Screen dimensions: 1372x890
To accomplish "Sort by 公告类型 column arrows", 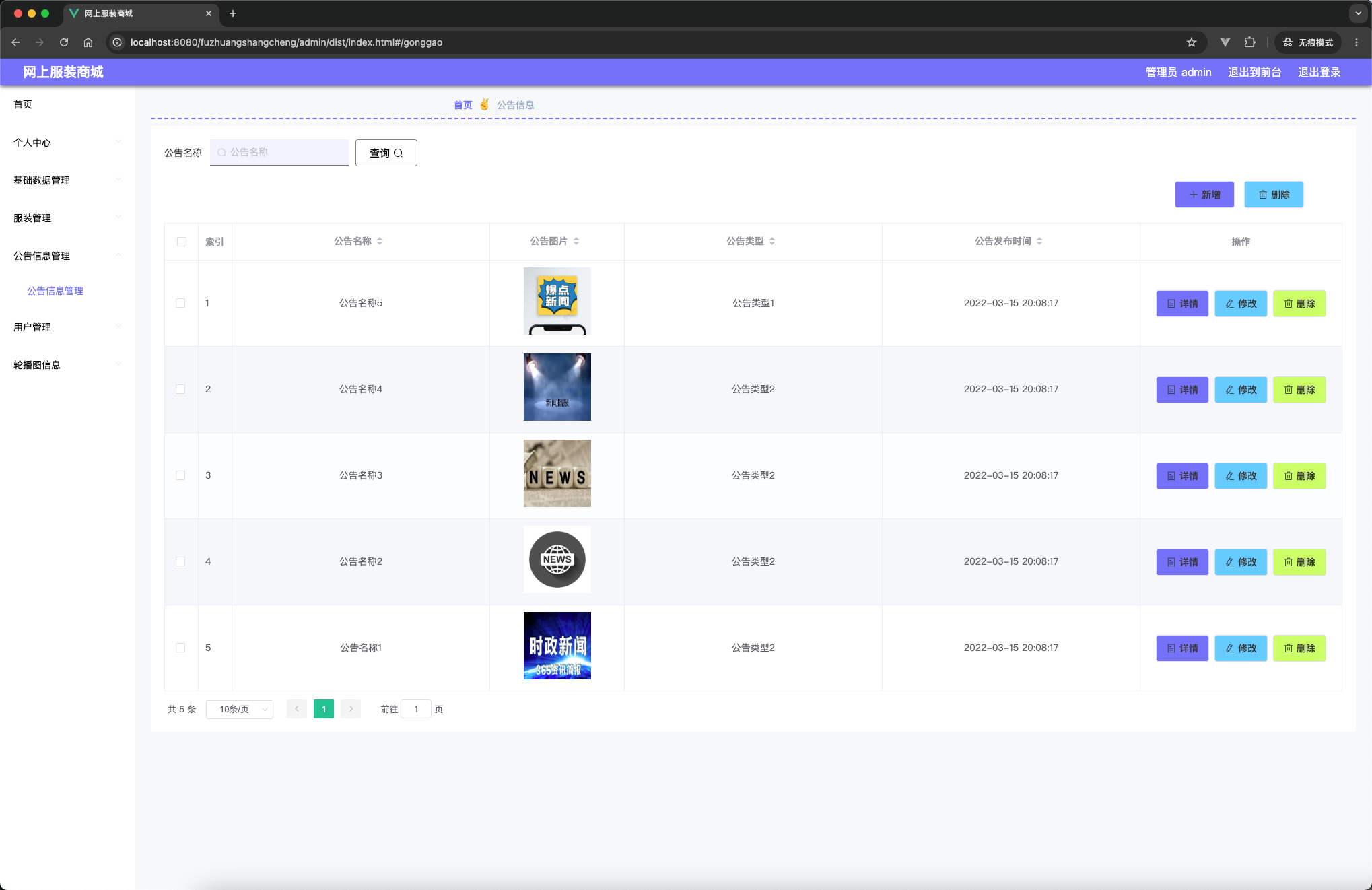I will click(772, 241).
